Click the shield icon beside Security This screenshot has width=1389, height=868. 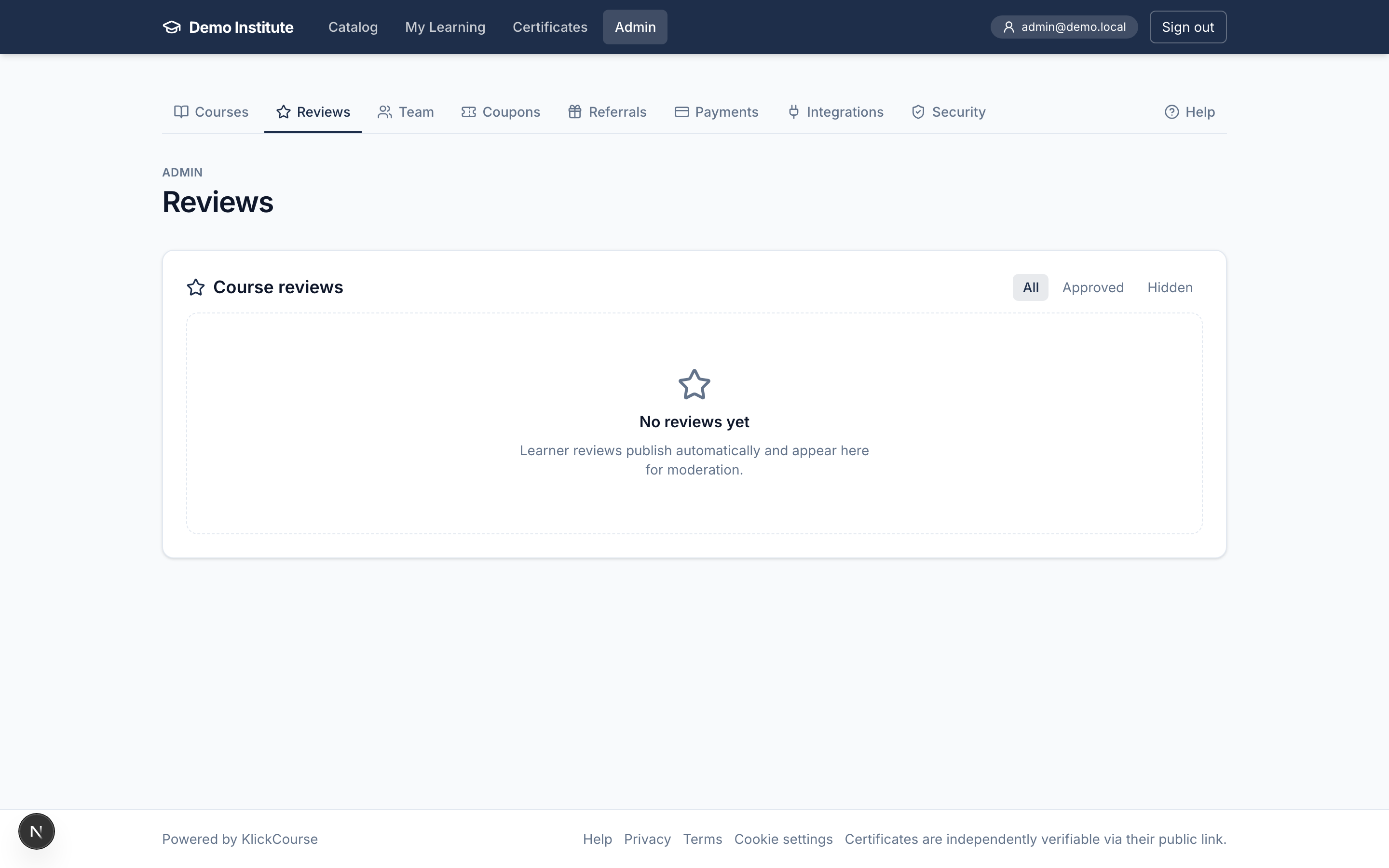918,111
